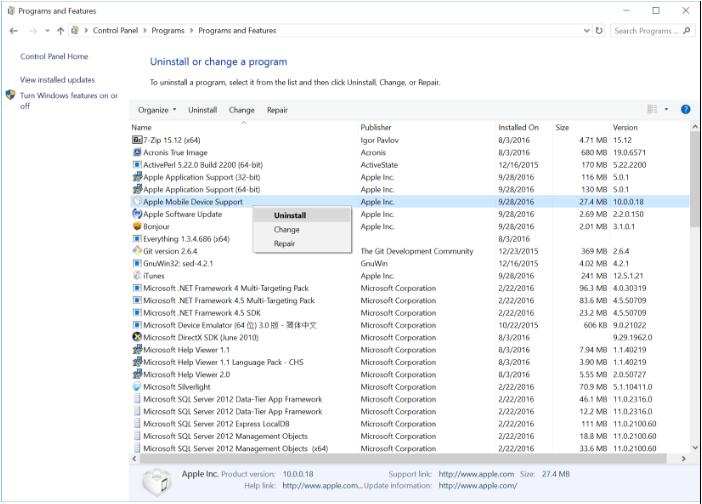Viewport: 702px width, 504px height.
Task: Click the horizontal scrollbar thumb
Action: (x=403, y=458)
